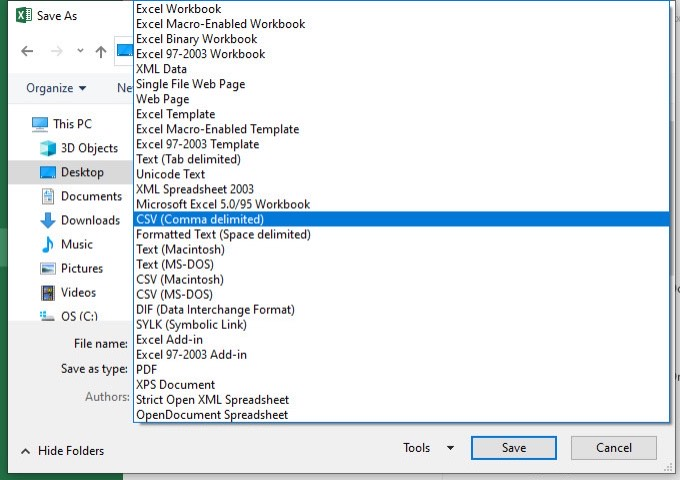Click the 3D Objects cube icon
The height and width of the screenshot is (480, 680).
click(48, 148)
